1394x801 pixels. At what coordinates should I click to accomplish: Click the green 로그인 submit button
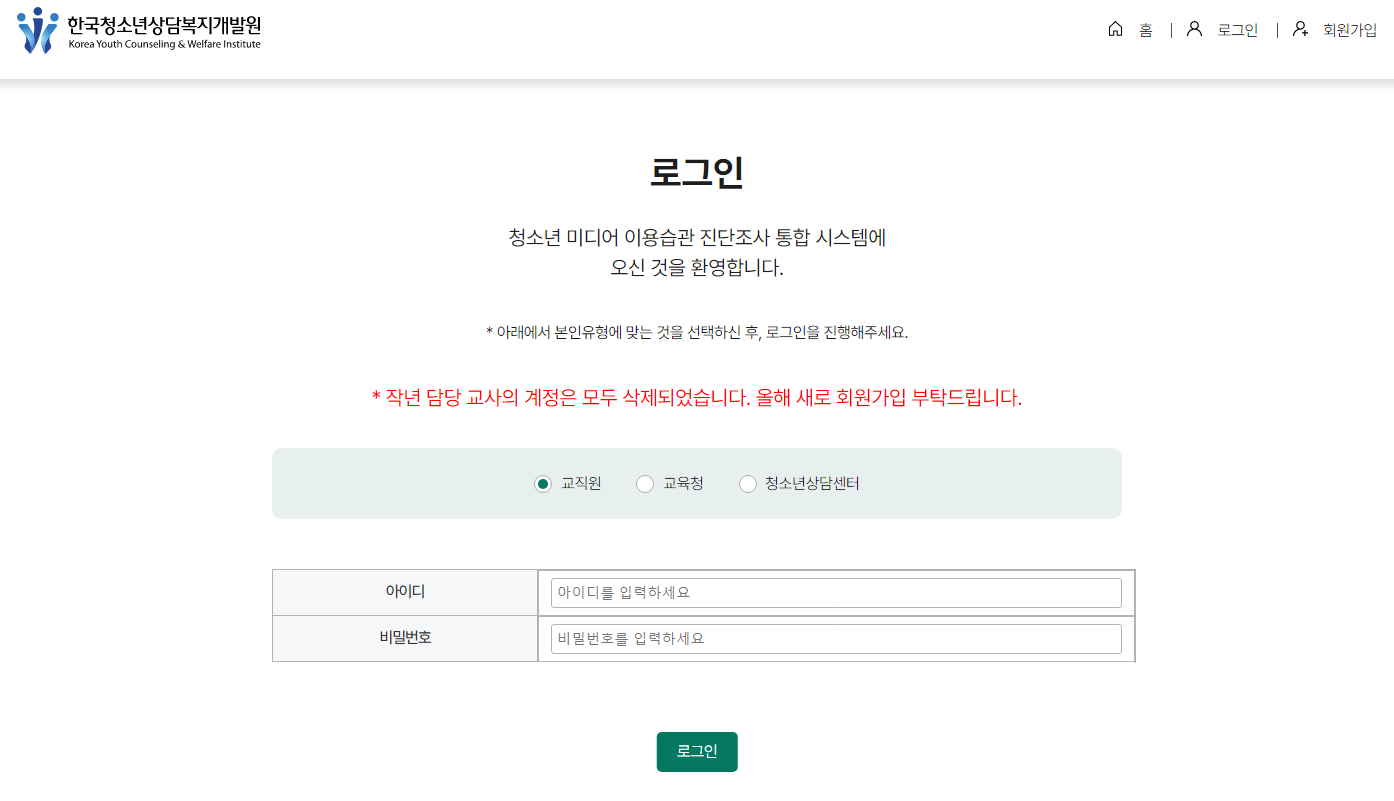click(696, 751)
